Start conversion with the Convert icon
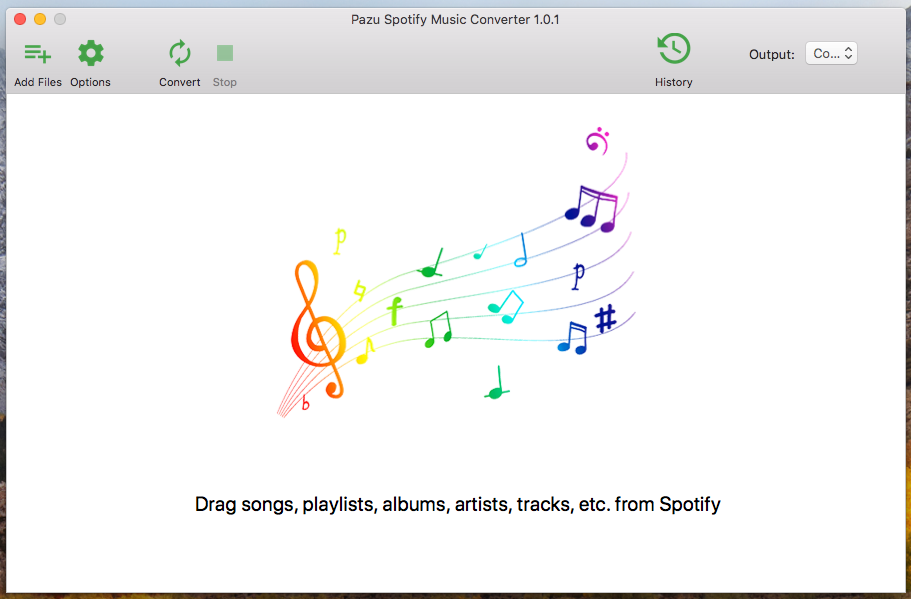The width and height of the screenshot is (911, 599). pyautogui.click(x=179, y=53)
